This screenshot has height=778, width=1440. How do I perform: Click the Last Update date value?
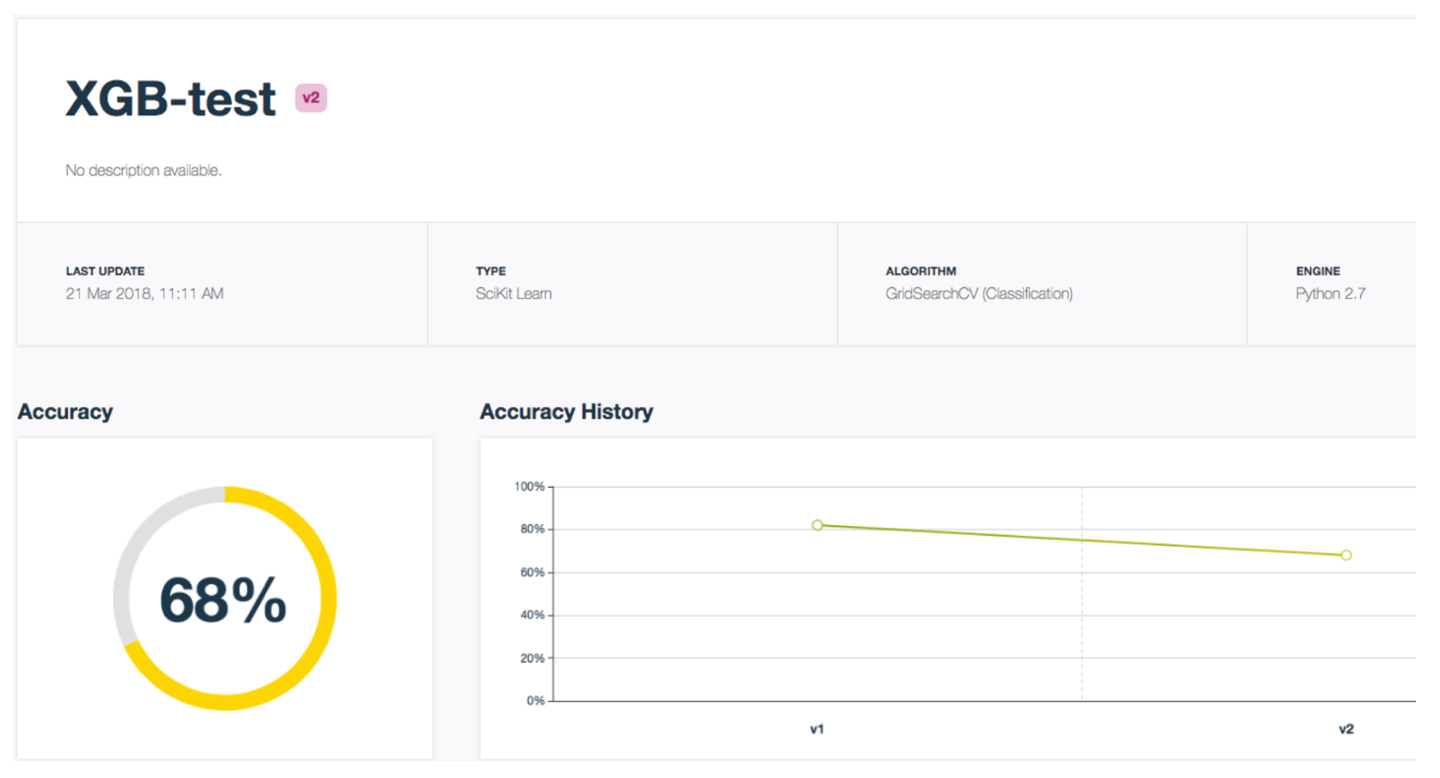145,294
